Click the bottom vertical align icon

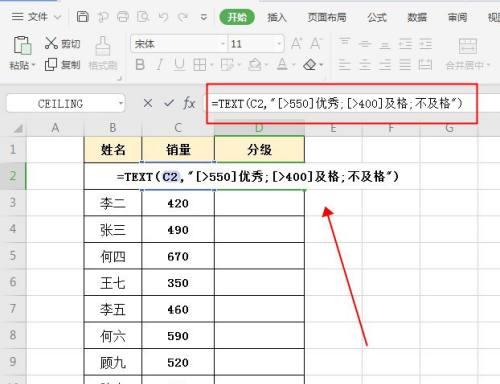click(x=385, y=45)
